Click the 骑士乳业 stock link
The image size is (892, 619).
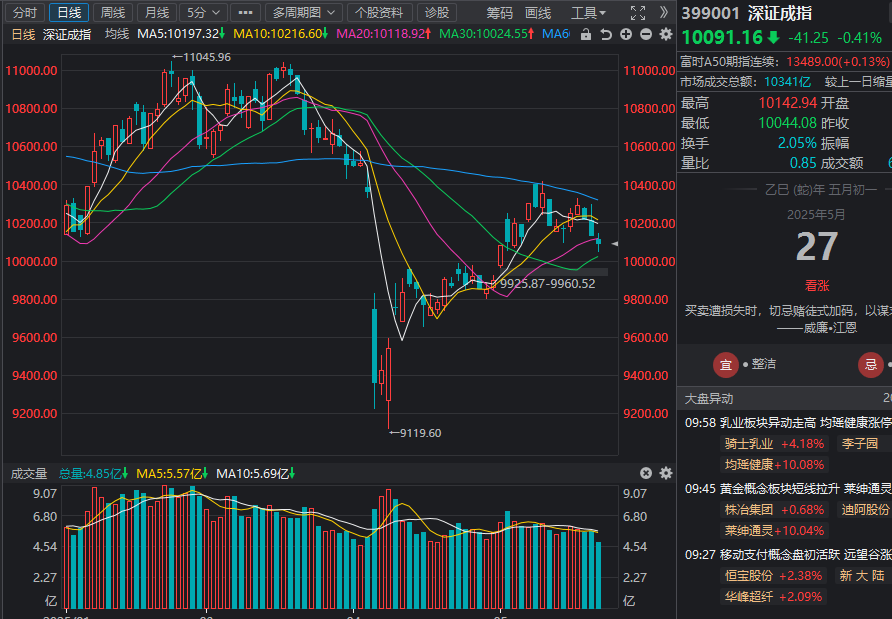[748, 443]
